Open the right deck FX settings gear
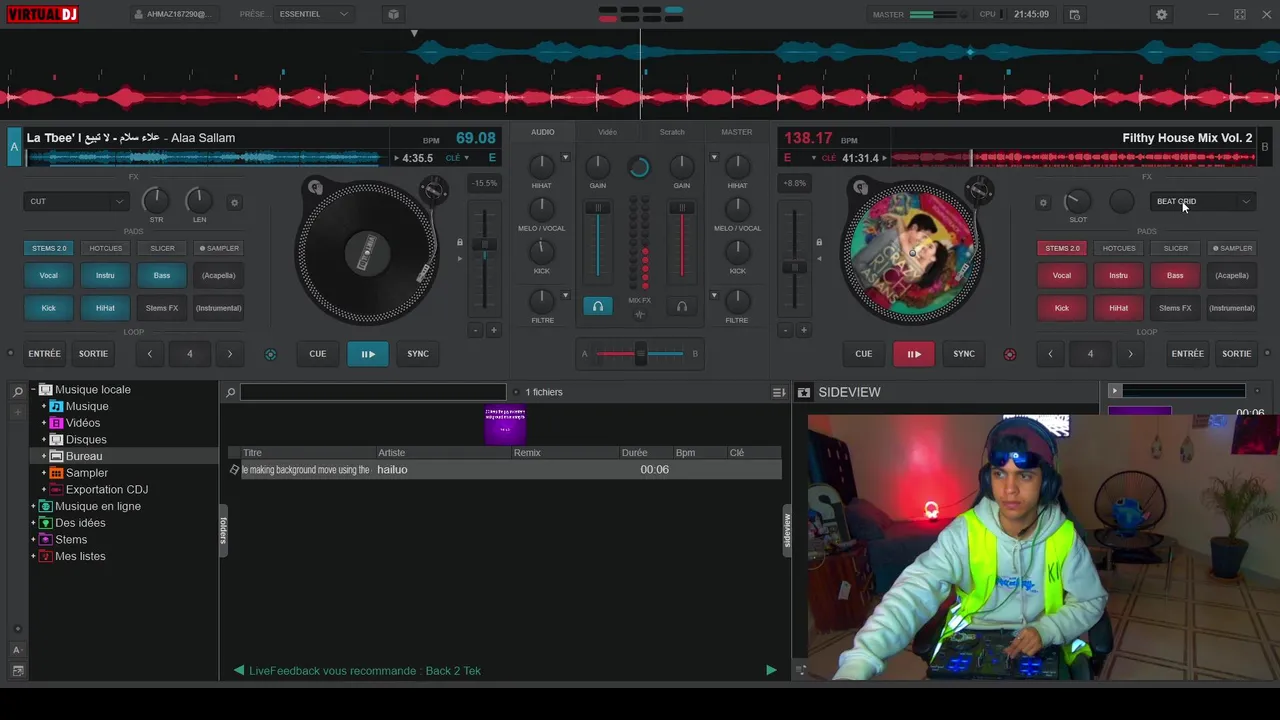The height and width of the screenshot is (720, 1280). click(x=1043, y=202)
